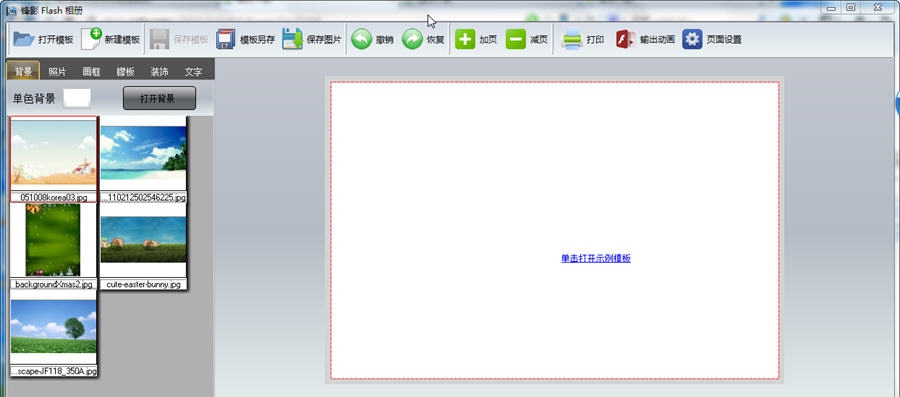Redo with the 恢复 green arrow
Screen dimensions: 900x397
pyautogui.click(x=412, y=39)
